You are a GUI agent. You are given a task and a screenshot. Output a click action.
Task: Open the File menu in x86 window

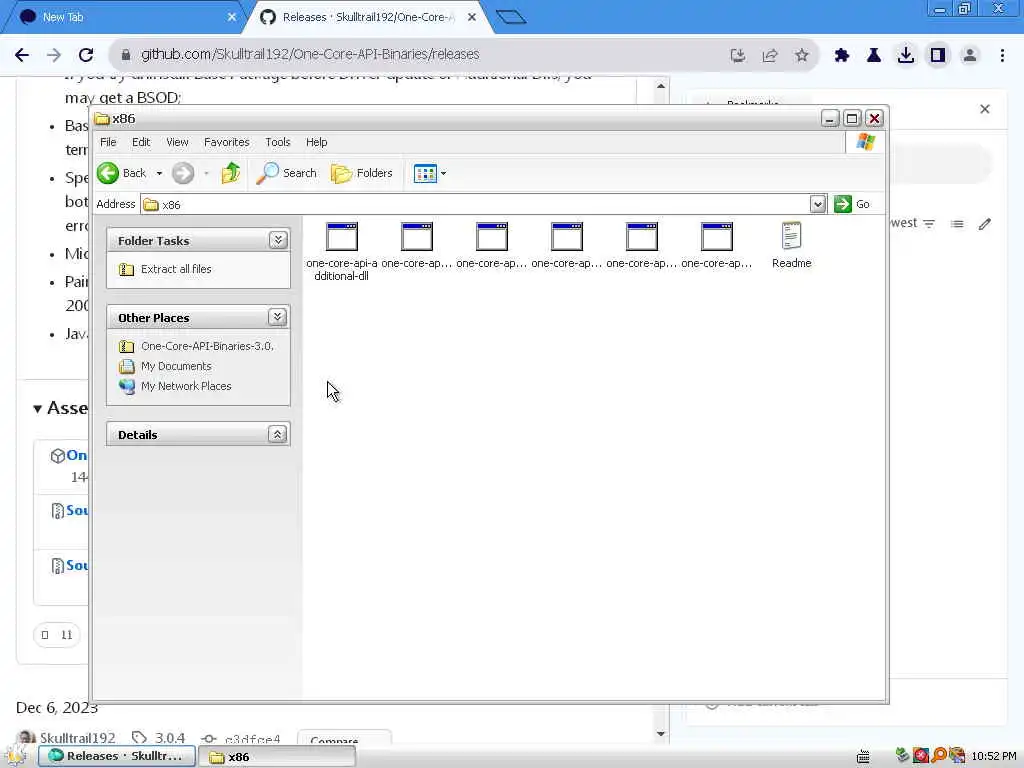pyautogui.click(x=108, y=142)
